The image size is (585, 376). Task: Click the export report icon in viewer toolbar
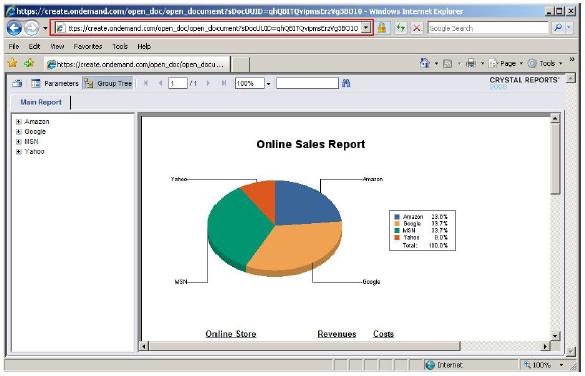(17, 84)
